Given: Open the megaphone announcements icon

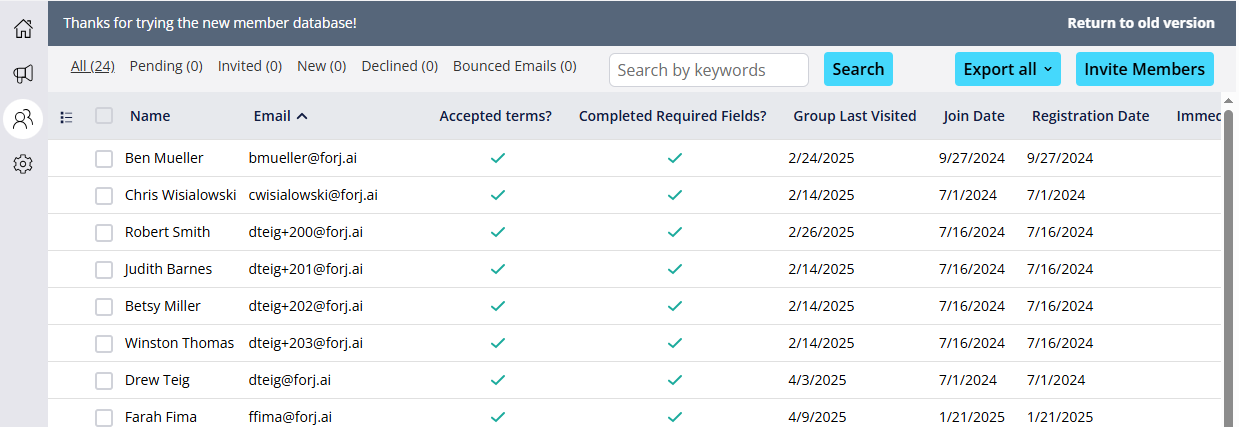Looking at the screenshot, I should 23,74.
